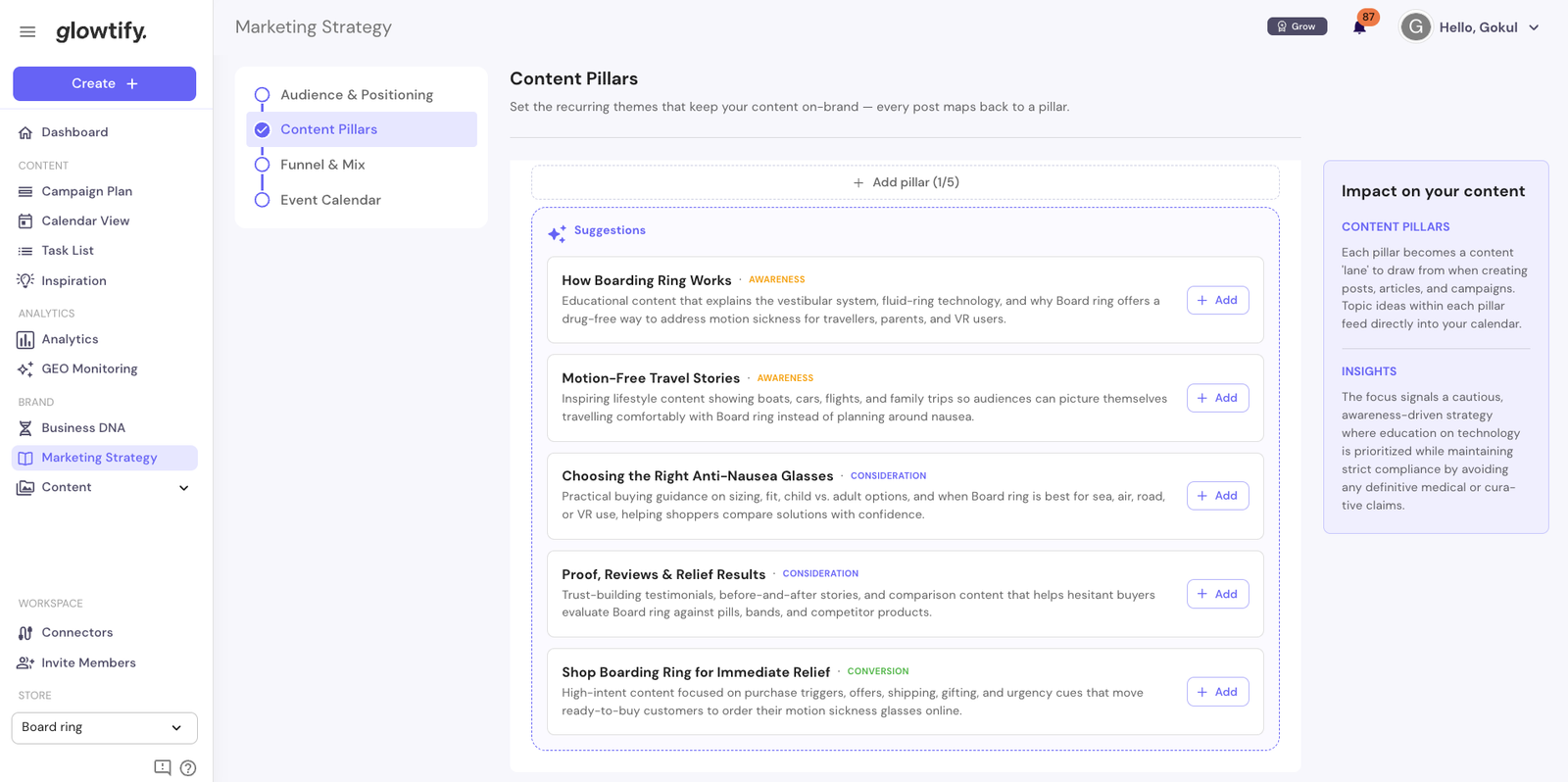Select the Content Pillars step checkmark
Viewport: 1568px width, 782px height.
tap(262, 129)
